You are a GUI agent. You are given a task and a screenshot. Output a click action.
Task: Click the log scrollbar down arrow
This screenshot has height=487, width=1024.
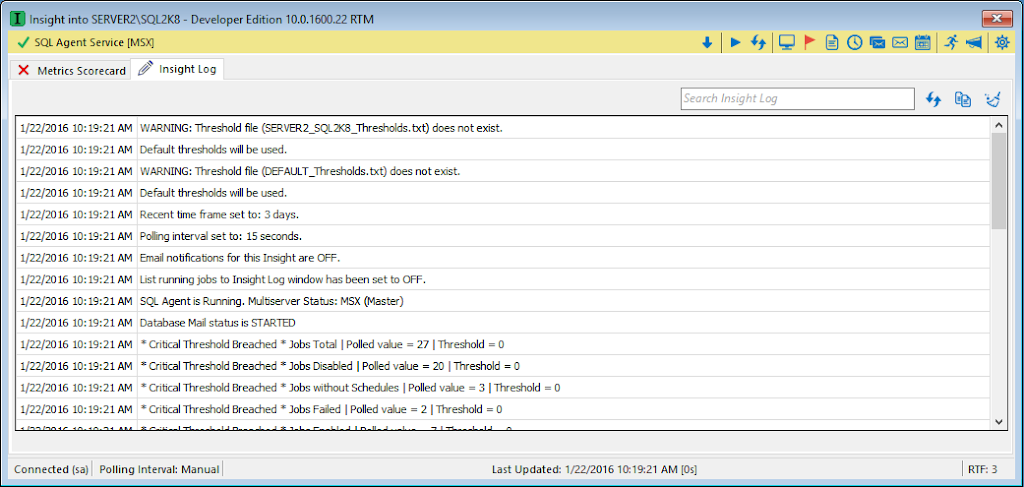999,422
